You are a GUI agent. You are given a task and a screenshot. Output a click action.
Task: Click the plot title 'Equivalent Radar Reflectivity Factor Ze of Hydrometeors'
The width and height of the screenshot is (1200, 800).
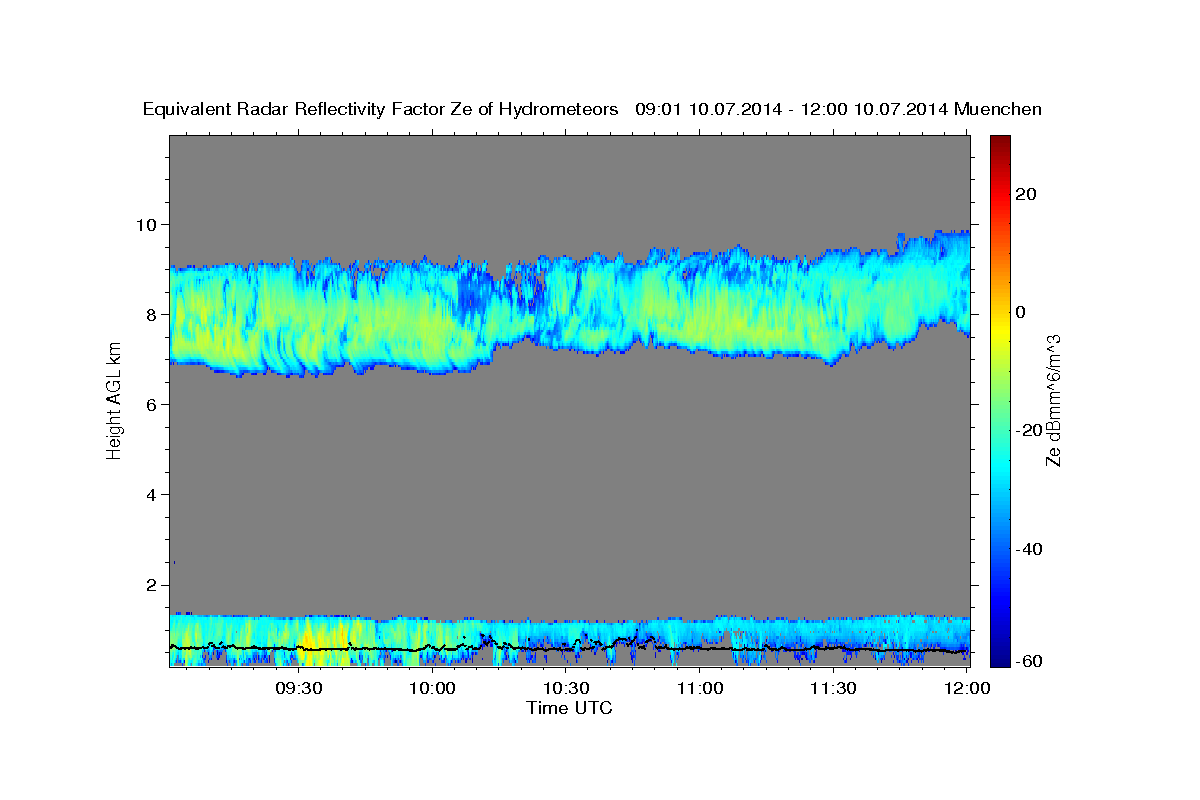[x=381, y=110]
